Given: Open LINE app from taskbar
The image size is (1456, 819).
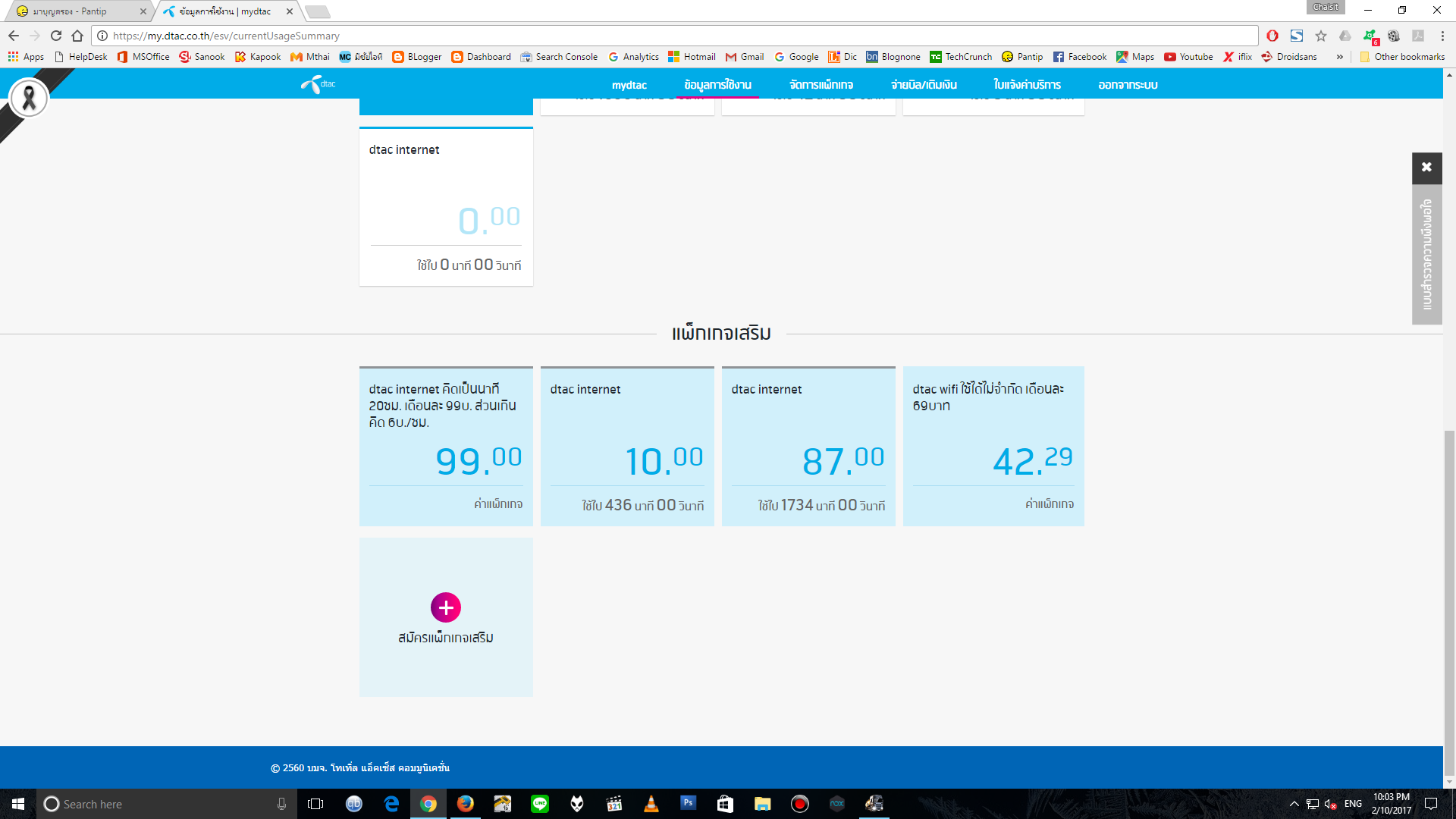Looking at the screenshot, I should pyautogui.click(x=540, y=804).
